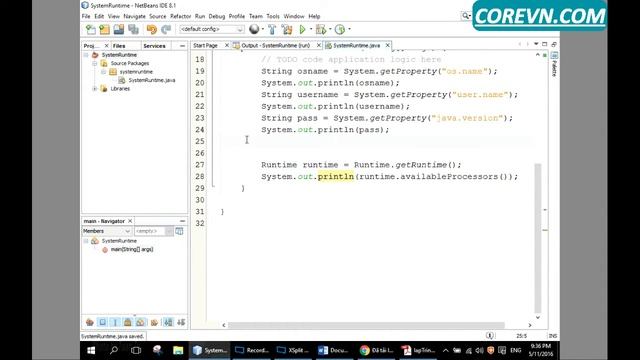Open the Chrome taskbar button

(376, 350)
